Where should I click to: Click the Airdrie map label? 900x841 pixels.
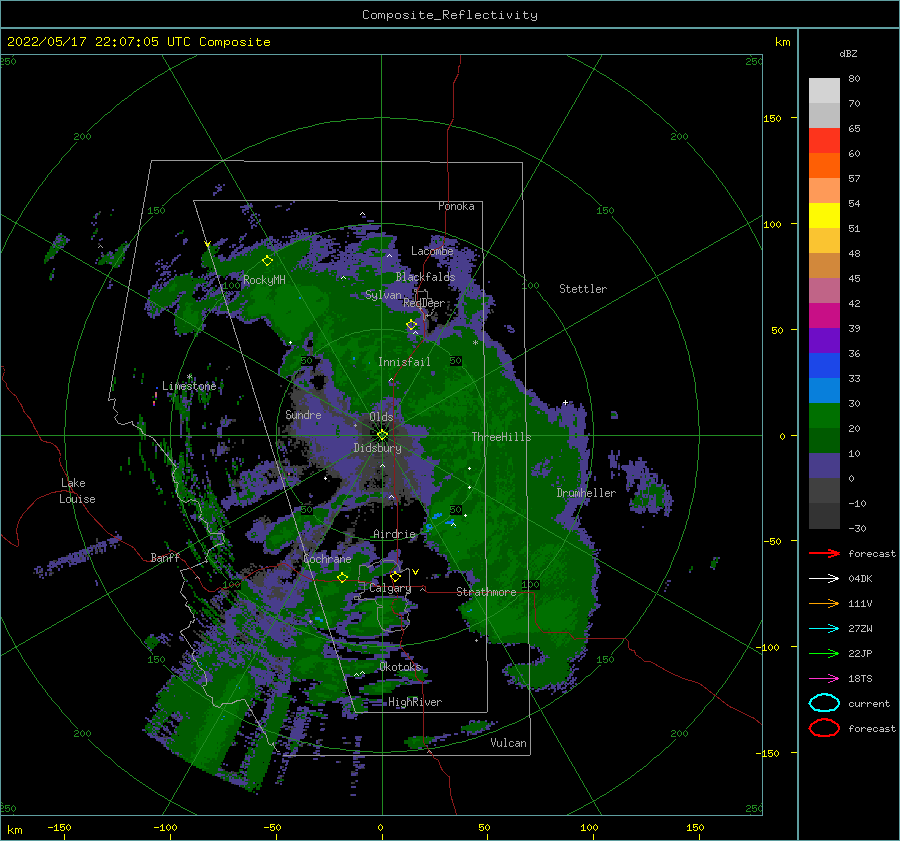tap(394, 534)
